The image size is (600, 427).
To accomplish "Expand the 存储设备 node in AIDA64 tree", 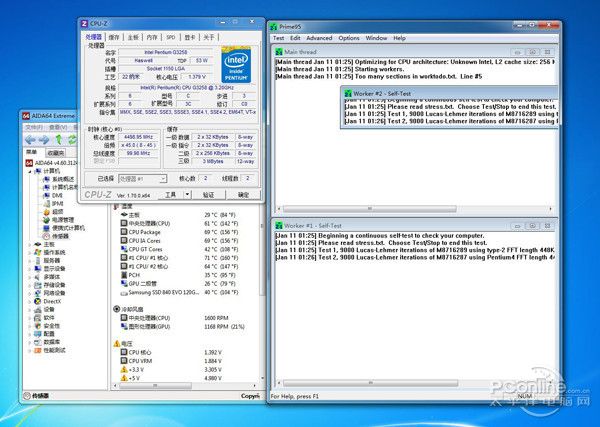I will pos(30,285).
